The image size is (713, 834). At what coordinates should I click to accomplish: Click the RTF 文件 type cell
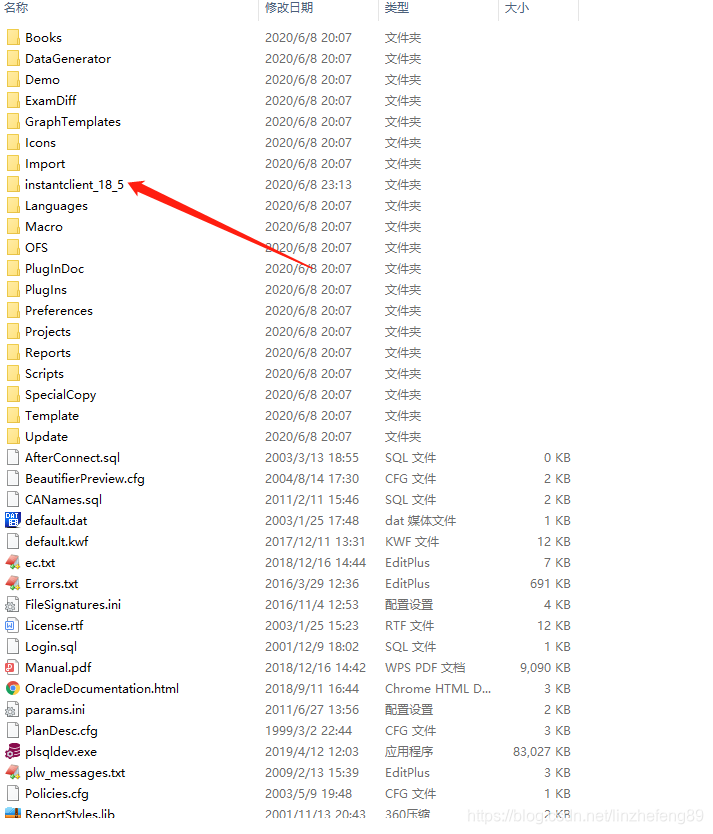409,626
